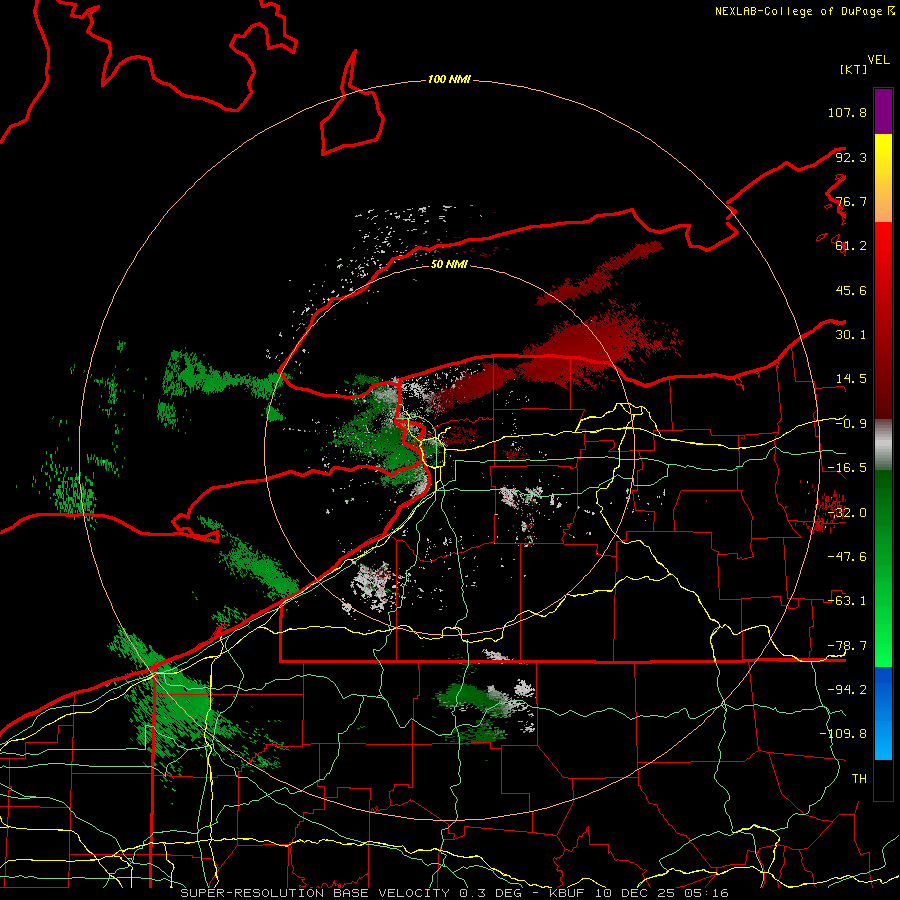
Task: Select the 61.2 legend value
Action: click(x=851, y=246)
